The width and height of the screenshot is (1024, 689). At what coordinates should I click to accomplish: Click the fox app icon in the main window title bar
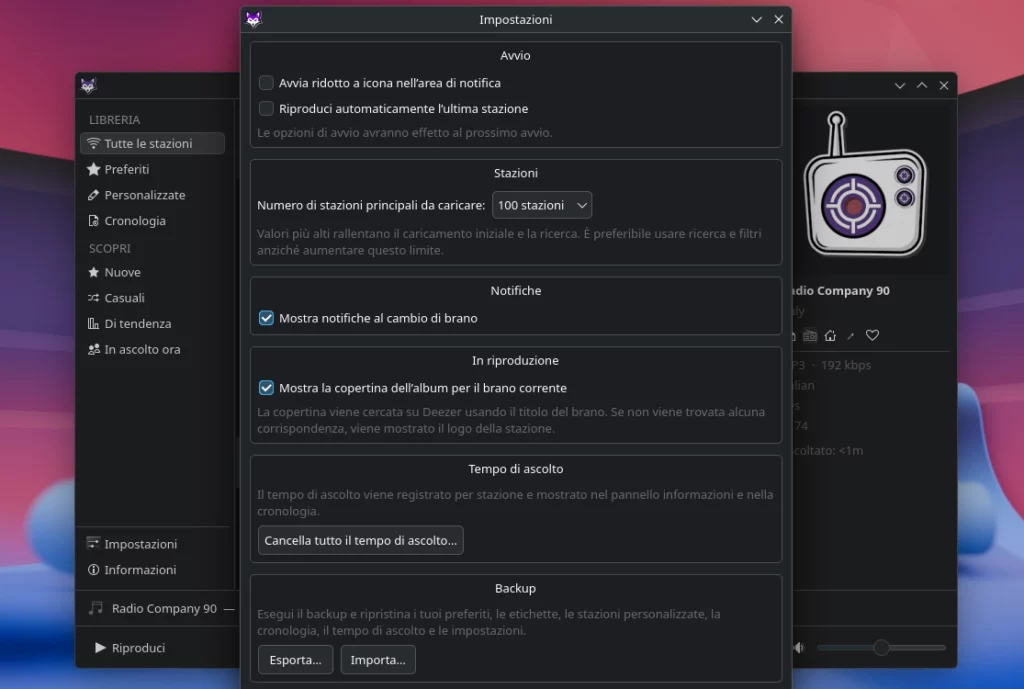pyautogui.click(x=88, y=86)
